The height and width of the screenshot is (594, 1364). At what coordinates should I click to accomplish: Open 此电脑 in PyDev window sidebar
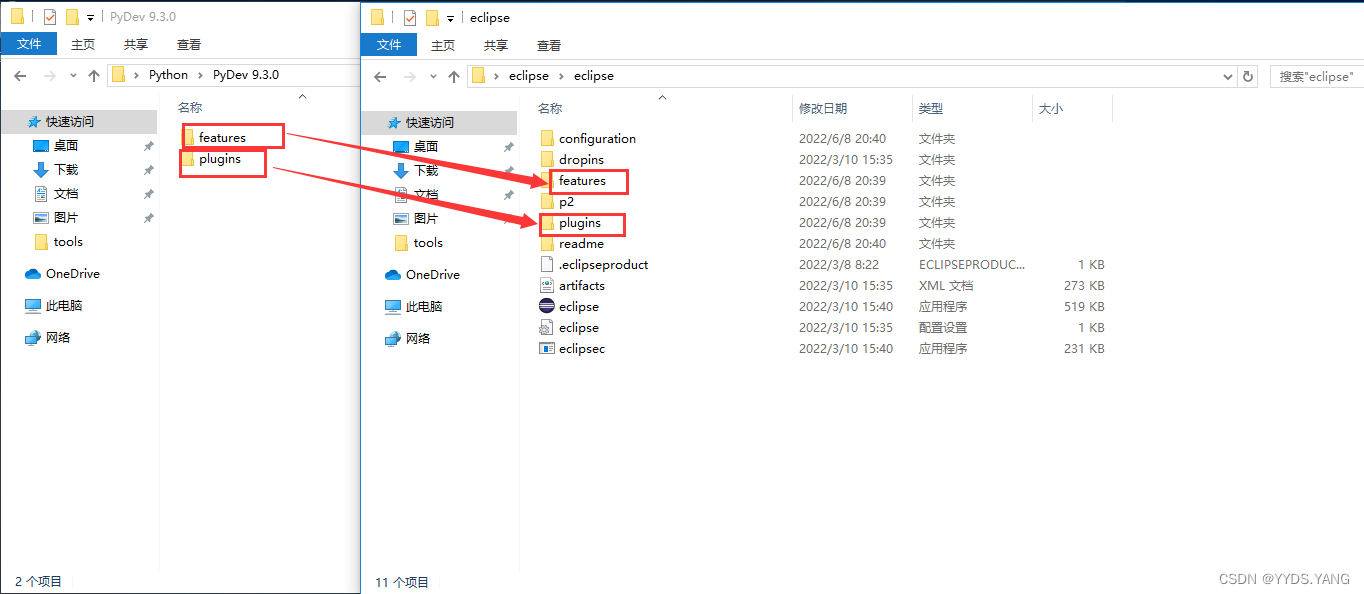pyautogui.click(x=66, y=305)
